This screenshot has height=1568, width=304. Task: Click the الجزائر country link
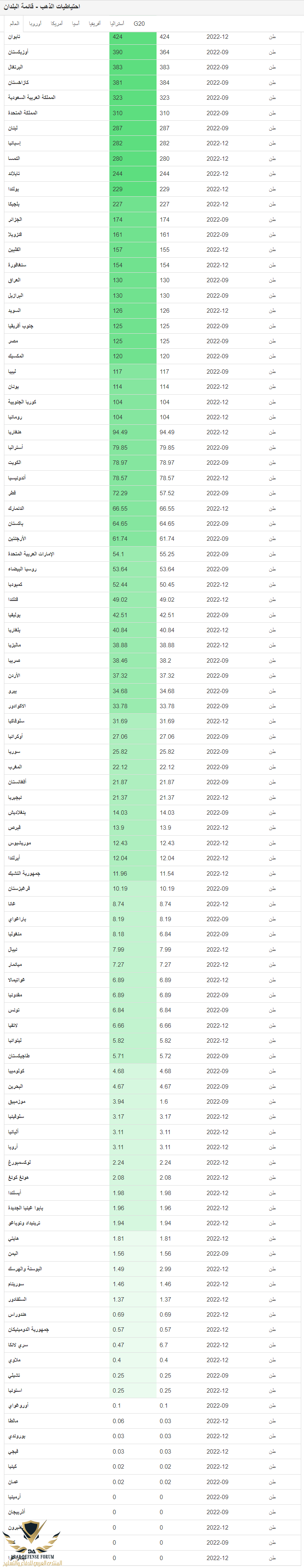[x=15, y=219]
